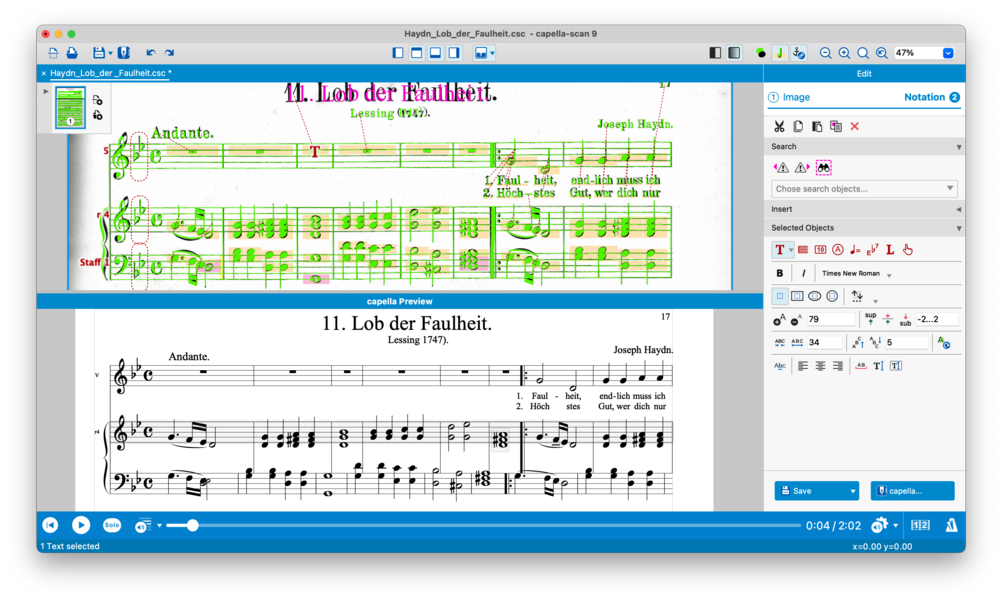The image size is (1001, 600).
Task: Click the Save button
Action: tap(817, 491)
